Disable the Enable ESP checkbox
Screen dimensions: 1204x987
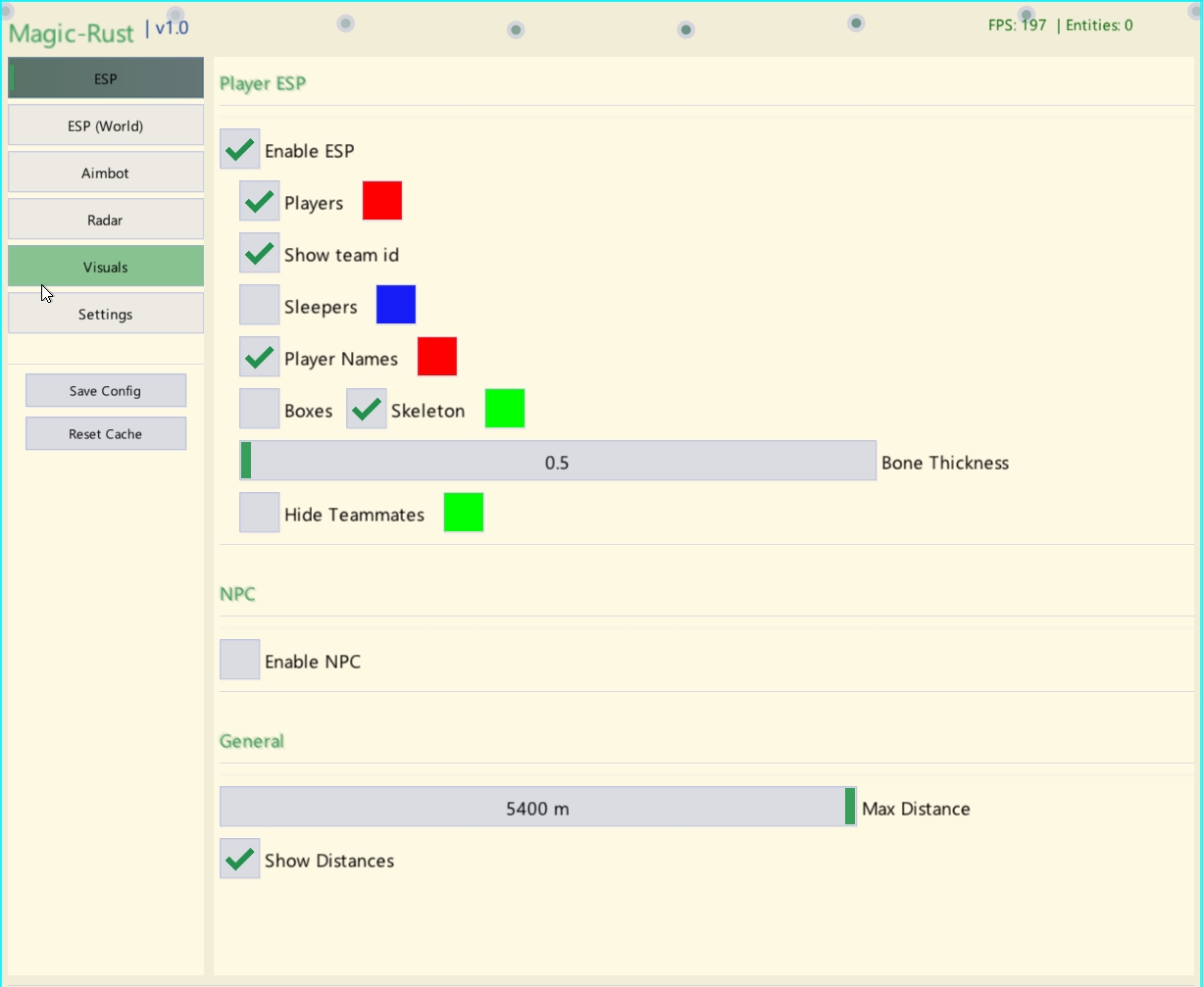click(240, 150)
